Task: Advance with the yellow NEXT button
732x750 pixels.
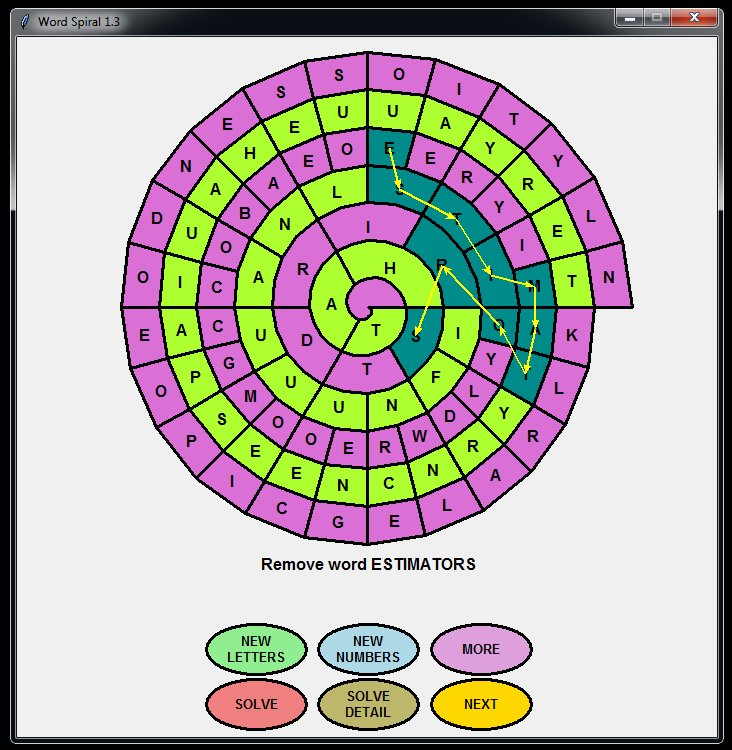Action: click(481, 704)
